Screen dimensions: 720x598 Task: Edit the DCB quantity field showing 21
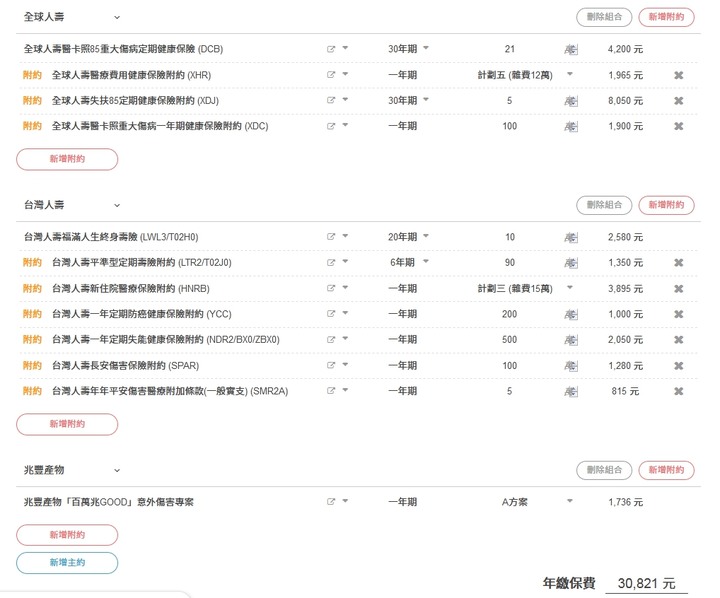click(x=510, y=49)
